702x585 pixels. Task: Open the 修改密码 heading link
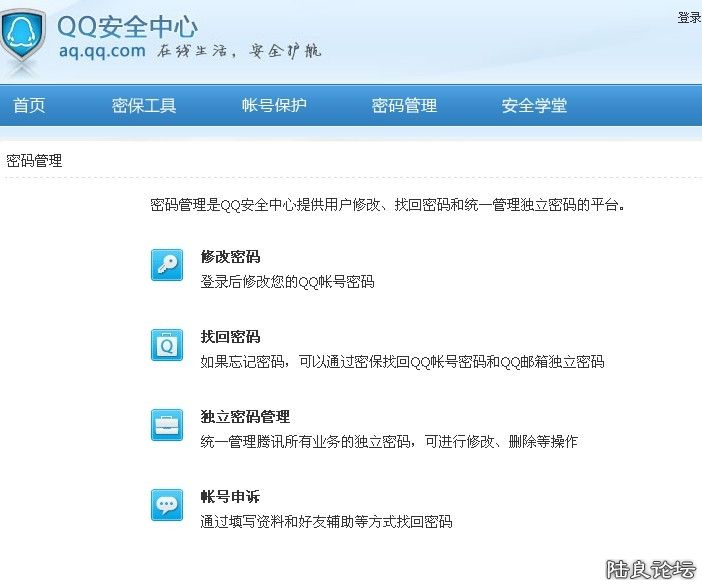point(230,257)
